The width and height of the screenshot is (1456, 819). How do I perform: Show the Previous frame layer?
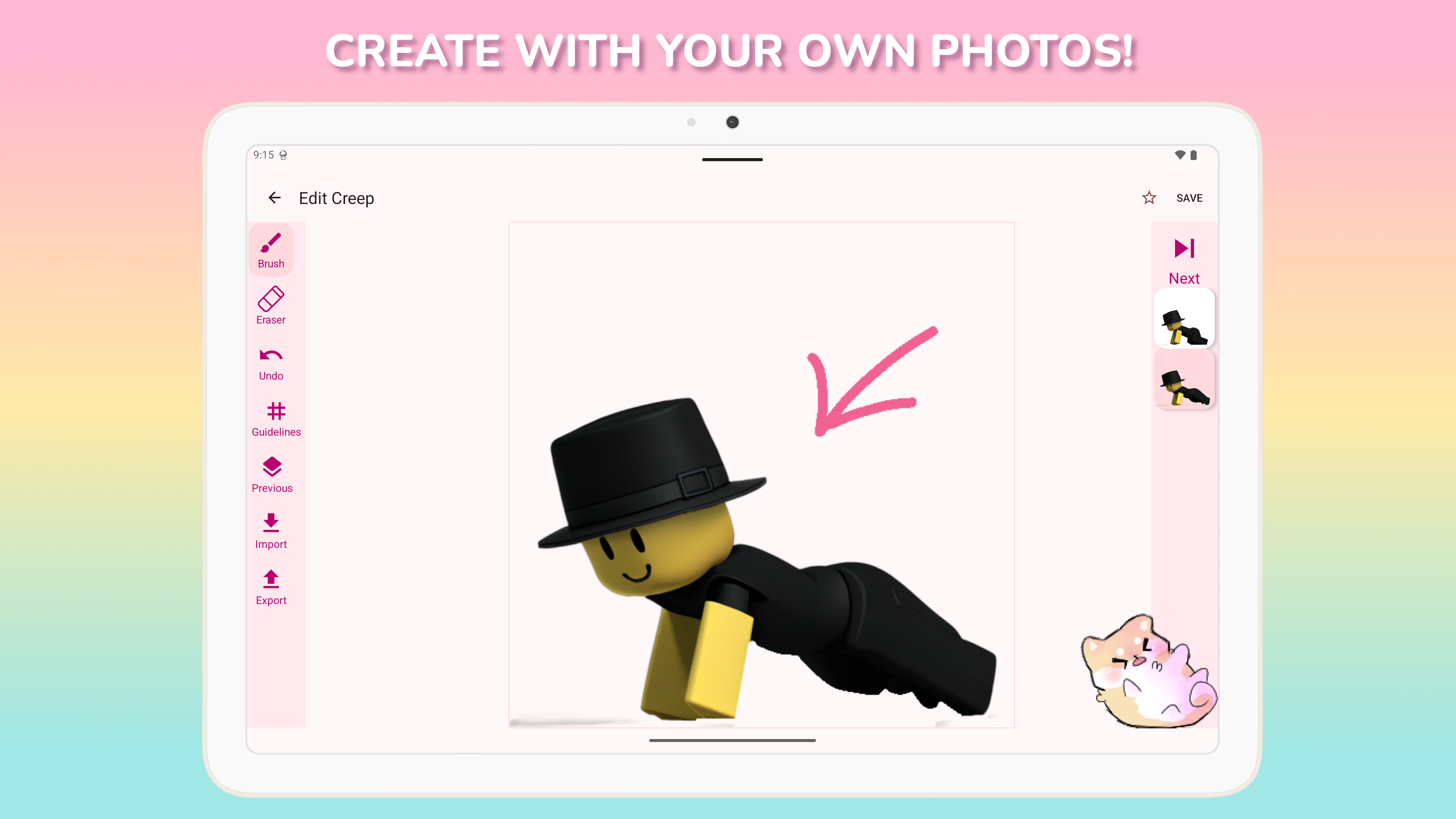[x=272, y=475]
